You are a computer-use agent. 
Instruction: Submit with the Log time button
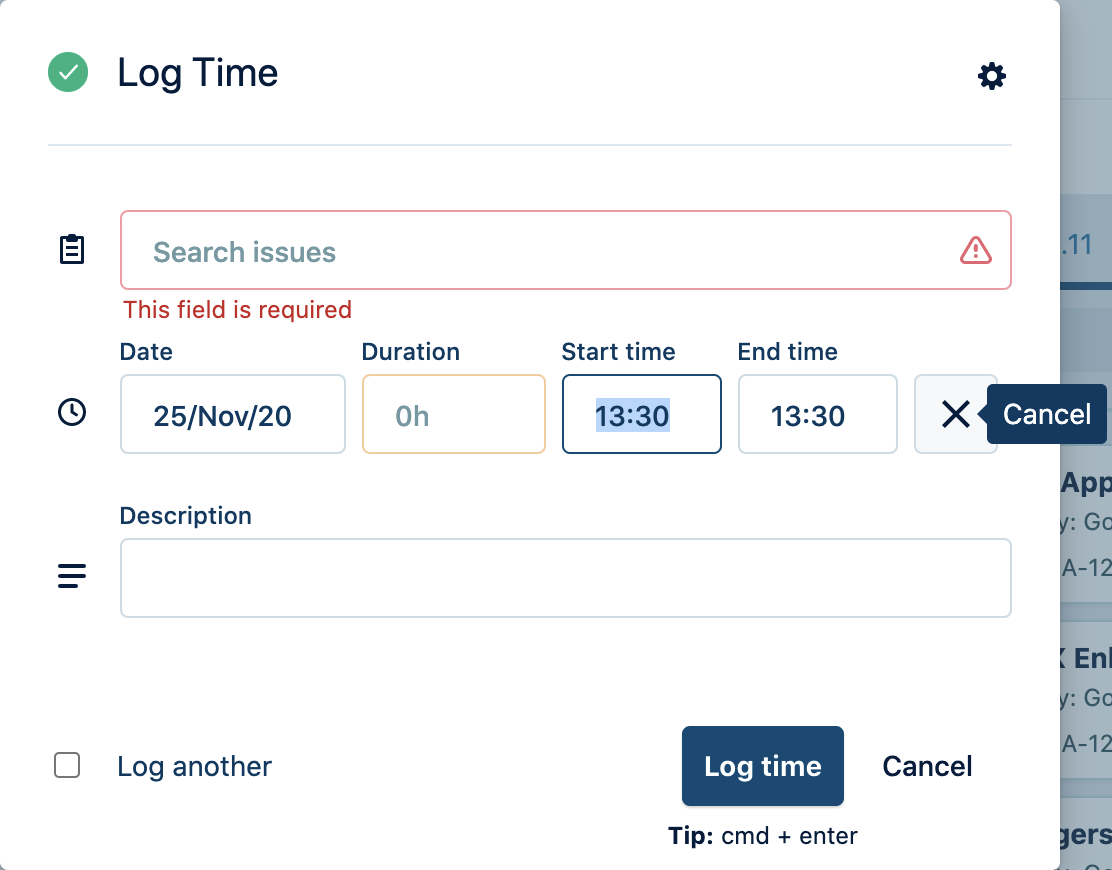pyautogui.click(x=762, y=766)
